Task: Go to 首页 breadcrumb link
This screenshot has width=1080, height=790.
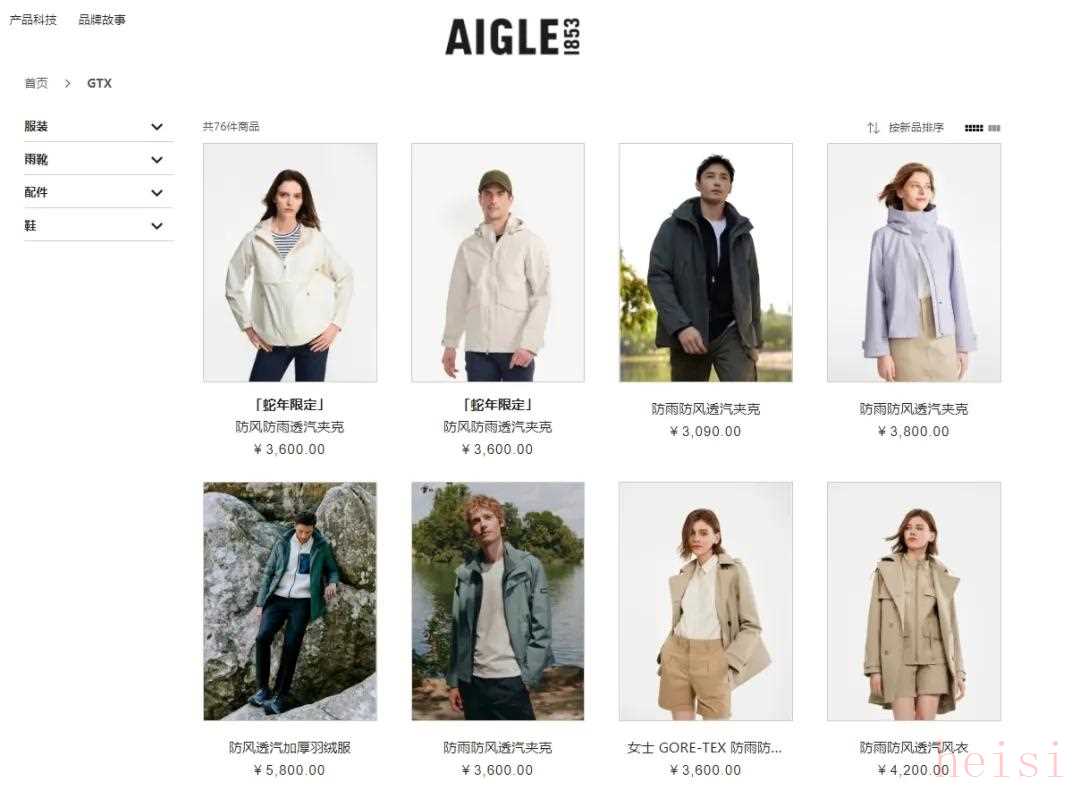Action: click(x=36, y=83)
